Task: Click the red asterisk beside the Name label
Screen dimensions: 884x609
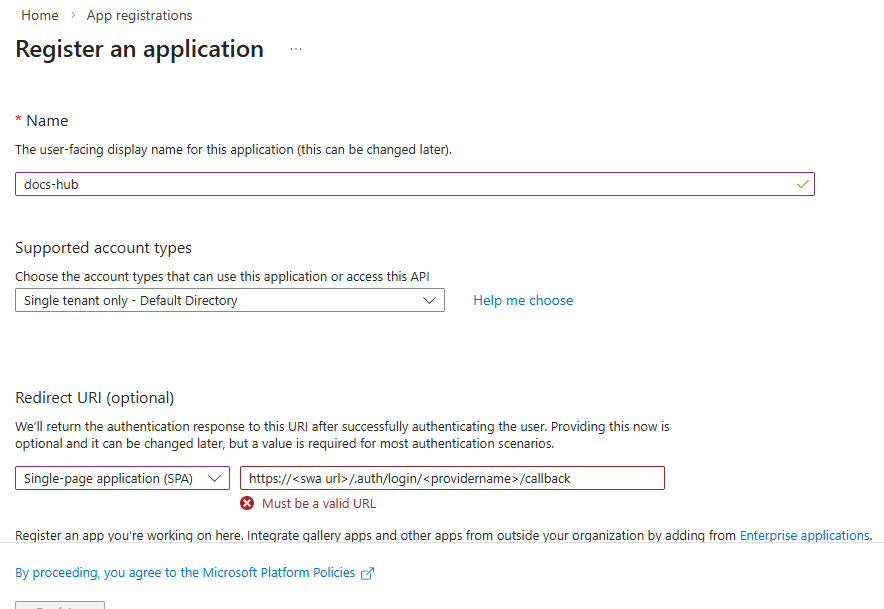Action: coord(17,120)
